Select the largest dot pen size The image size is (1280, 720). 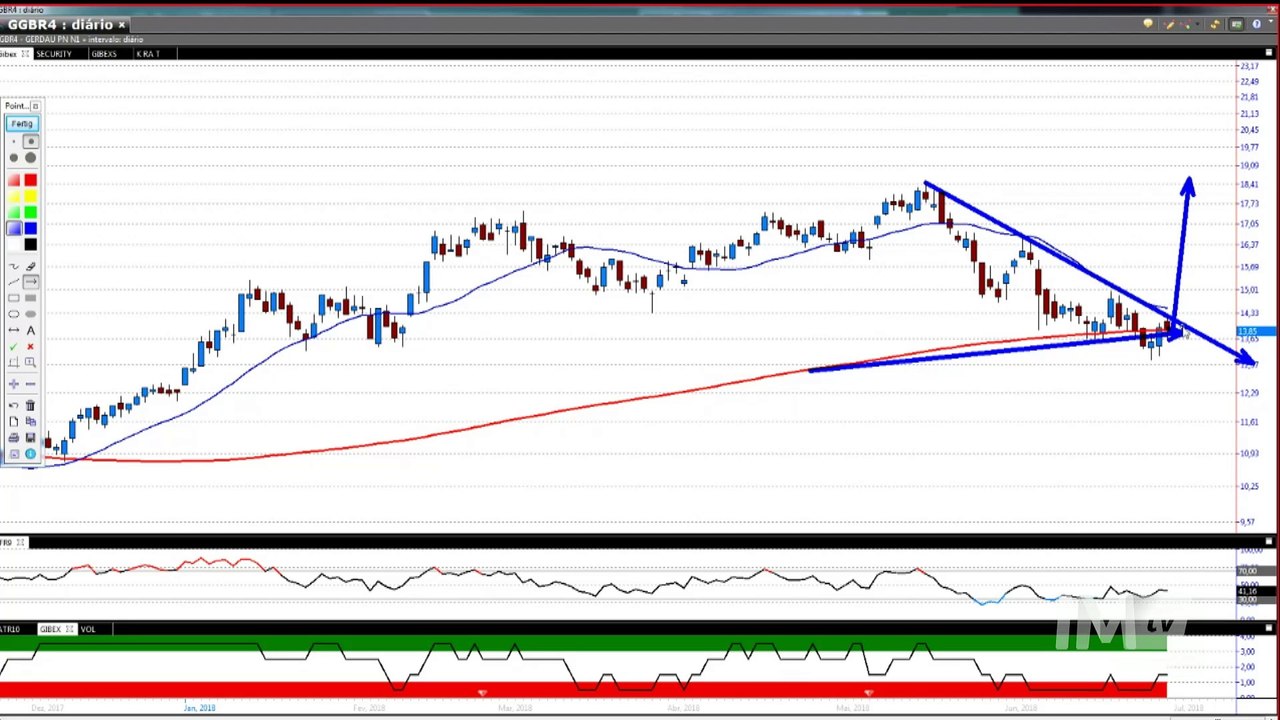tap(30, 158)
